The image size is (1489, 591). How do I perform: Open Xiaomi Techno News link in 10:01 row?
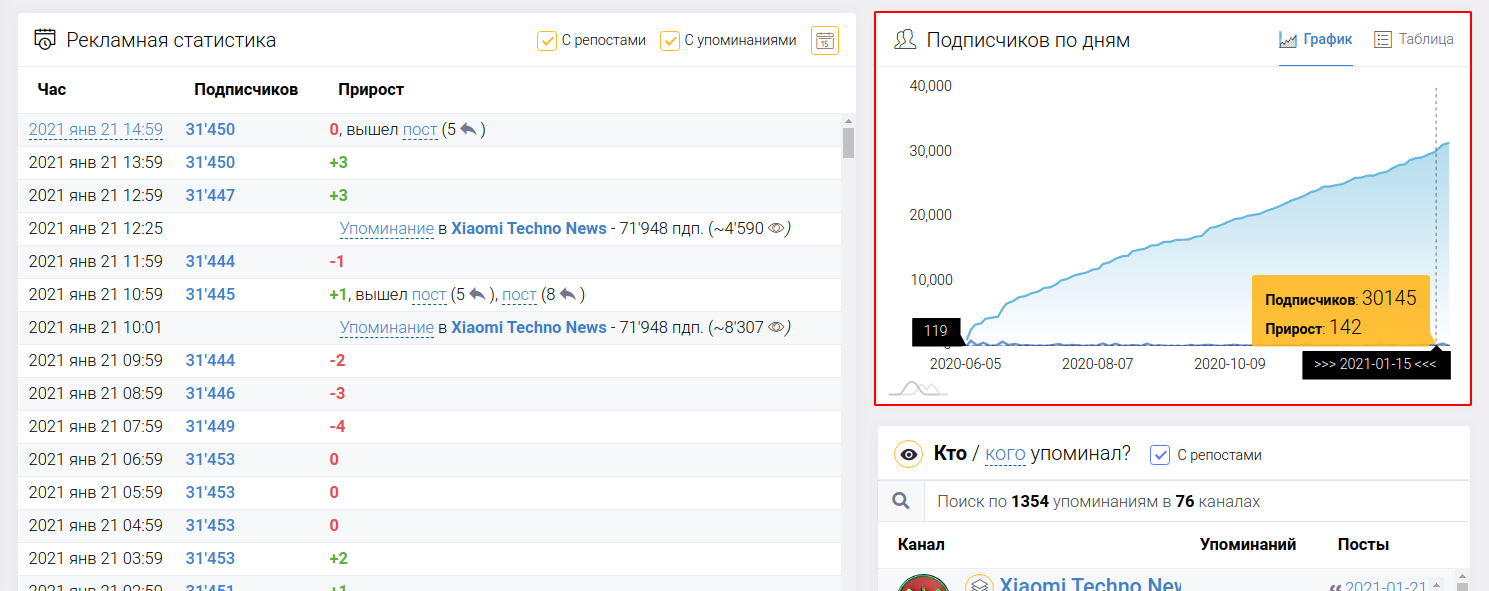pyautogui.click(x=529, y=327)
